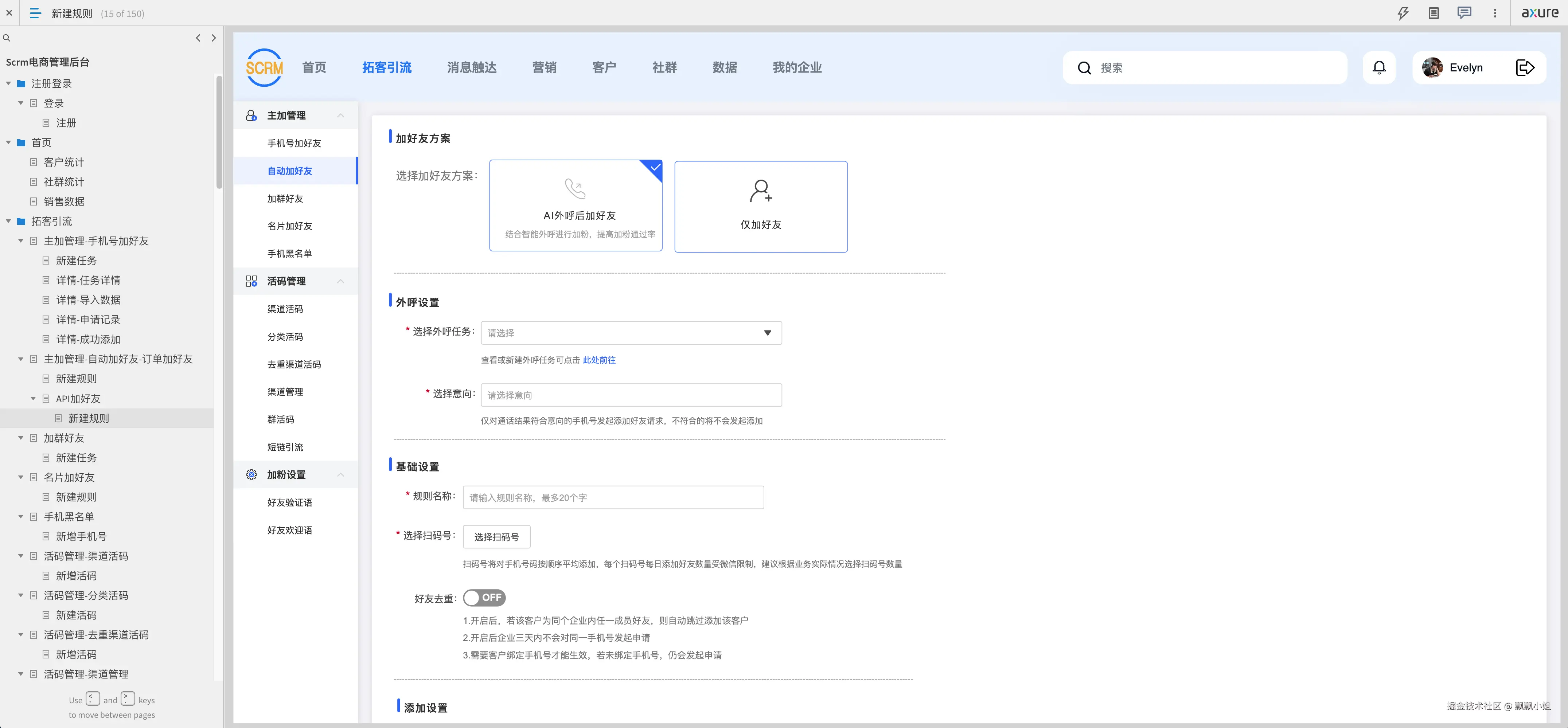Open the console/lightning panel in Axure toolbar
The image size is (1568, 728).
pyautogui.click(x=1403, y=13)
